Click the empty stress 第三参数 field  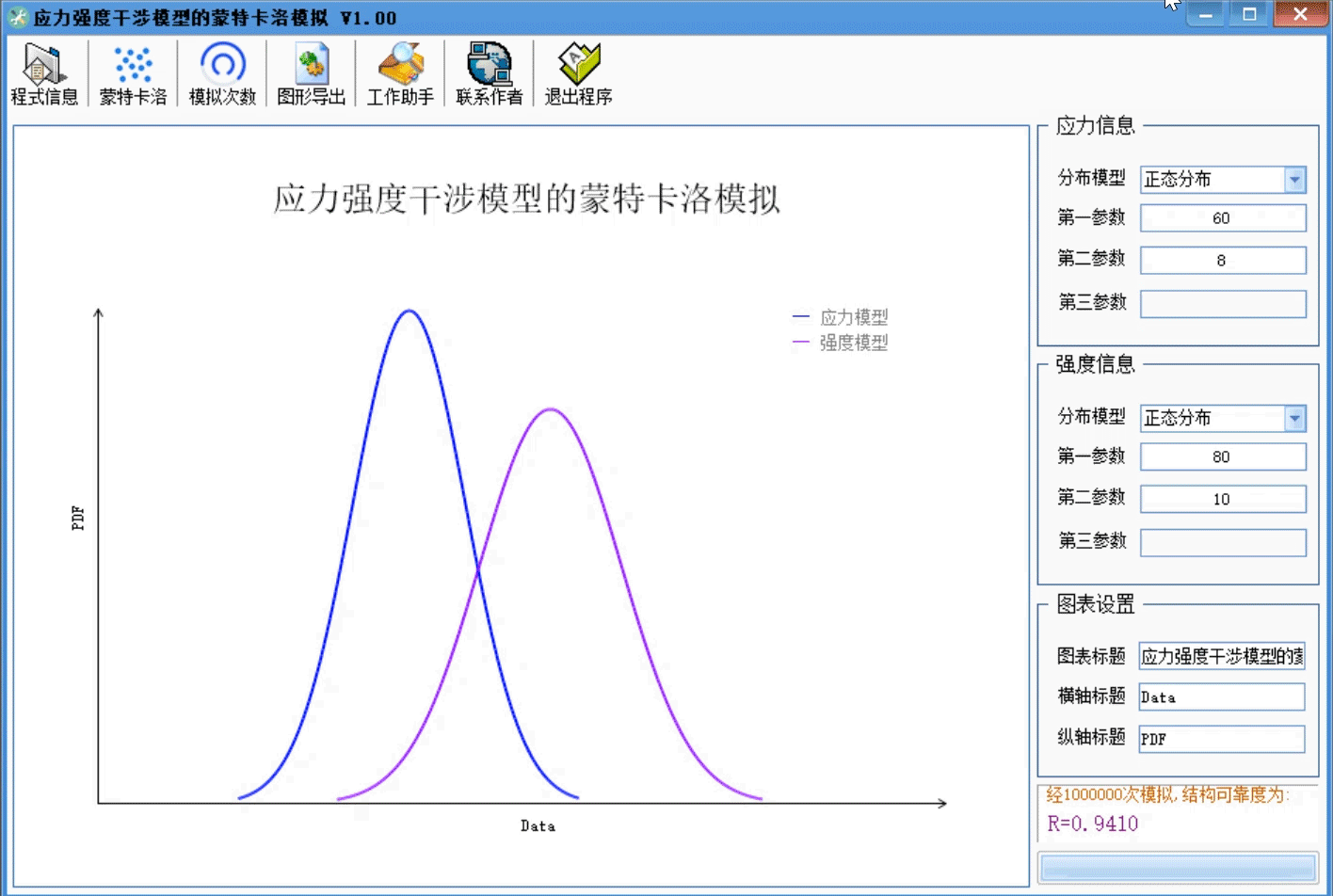pyautogui.click(x=1223, y=303)
